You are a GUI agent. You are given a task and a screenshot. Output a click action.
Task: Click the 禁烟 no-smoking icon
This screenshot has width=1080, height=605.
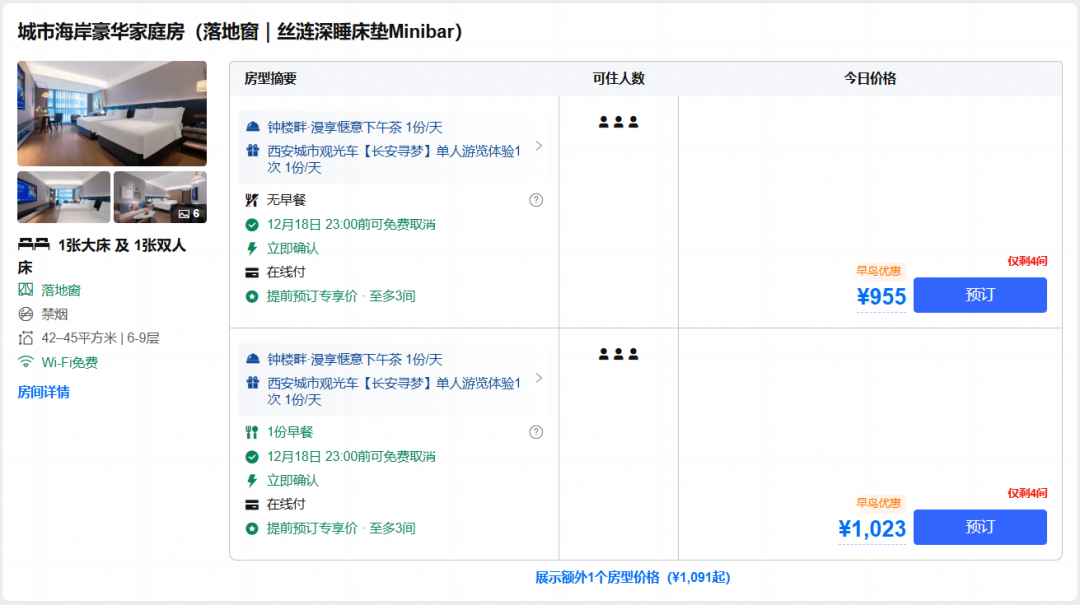point(25,314)
